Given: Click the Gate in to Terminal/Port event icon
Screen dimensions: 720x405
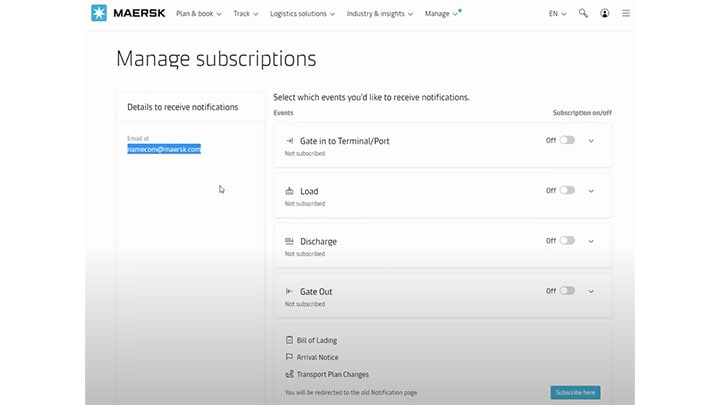Looking at the screenshot, I should [289, 141].
